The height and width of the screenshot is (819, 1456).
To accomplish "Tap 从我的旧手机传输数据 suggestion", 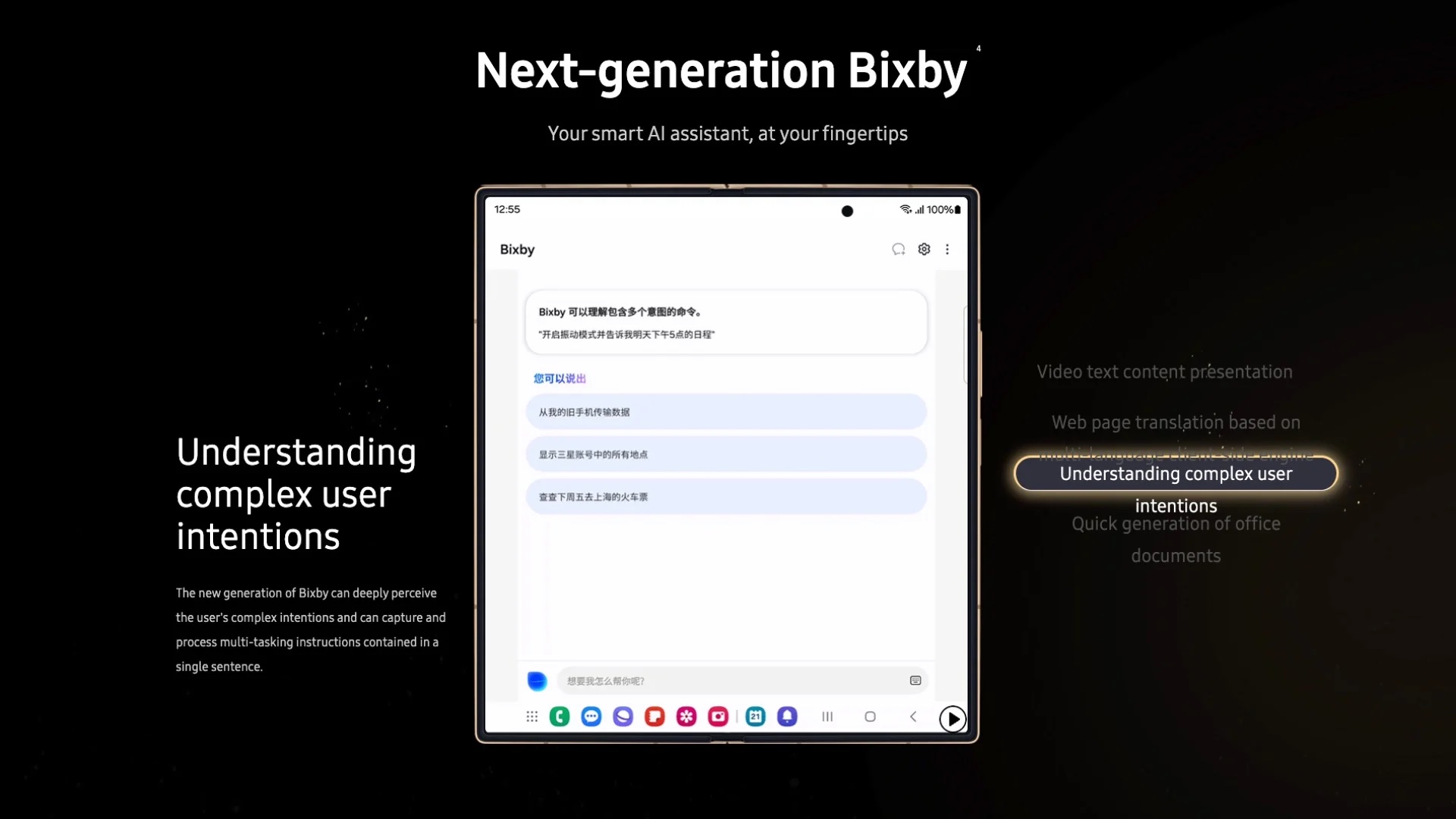I will click(x=727, y=411).
